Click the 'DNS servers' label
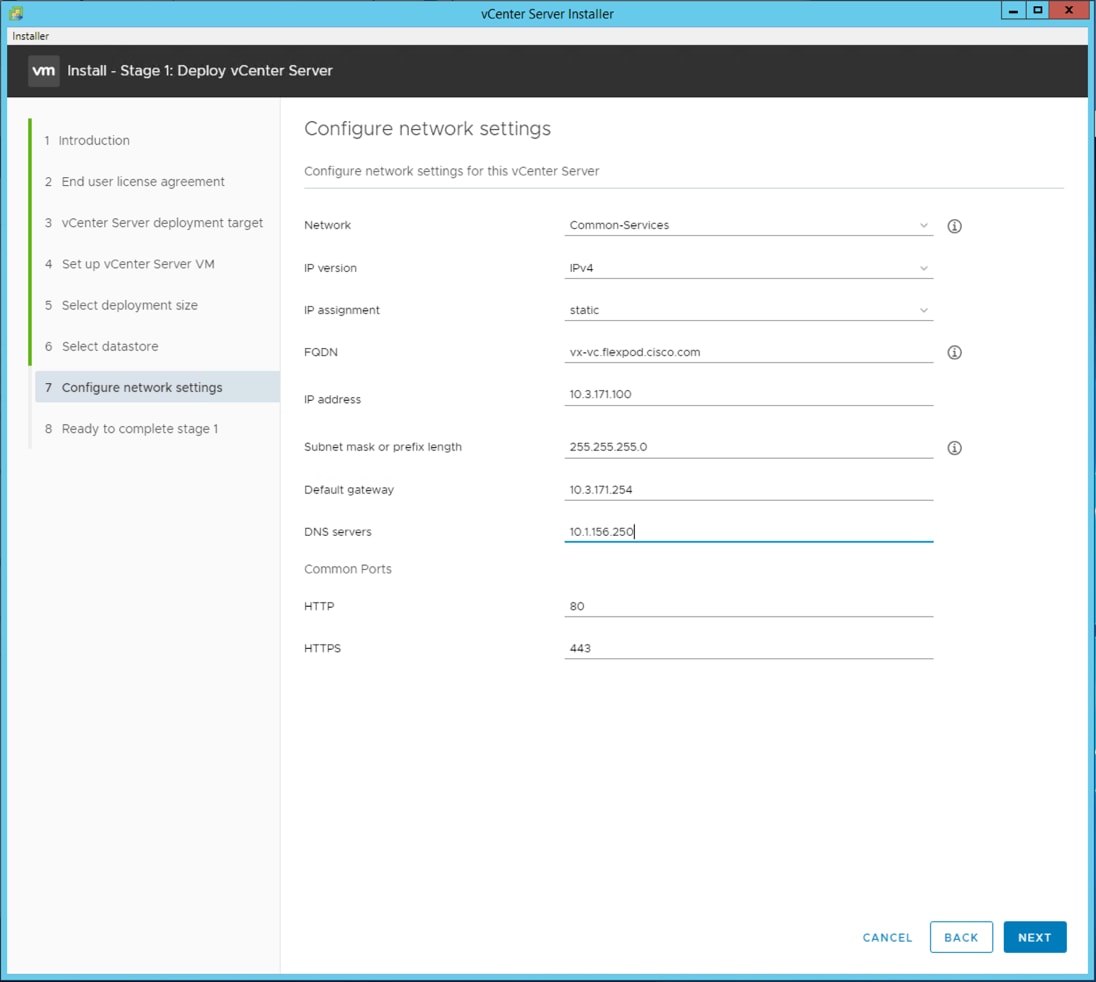1096x982 pixels. coord(338,532)
